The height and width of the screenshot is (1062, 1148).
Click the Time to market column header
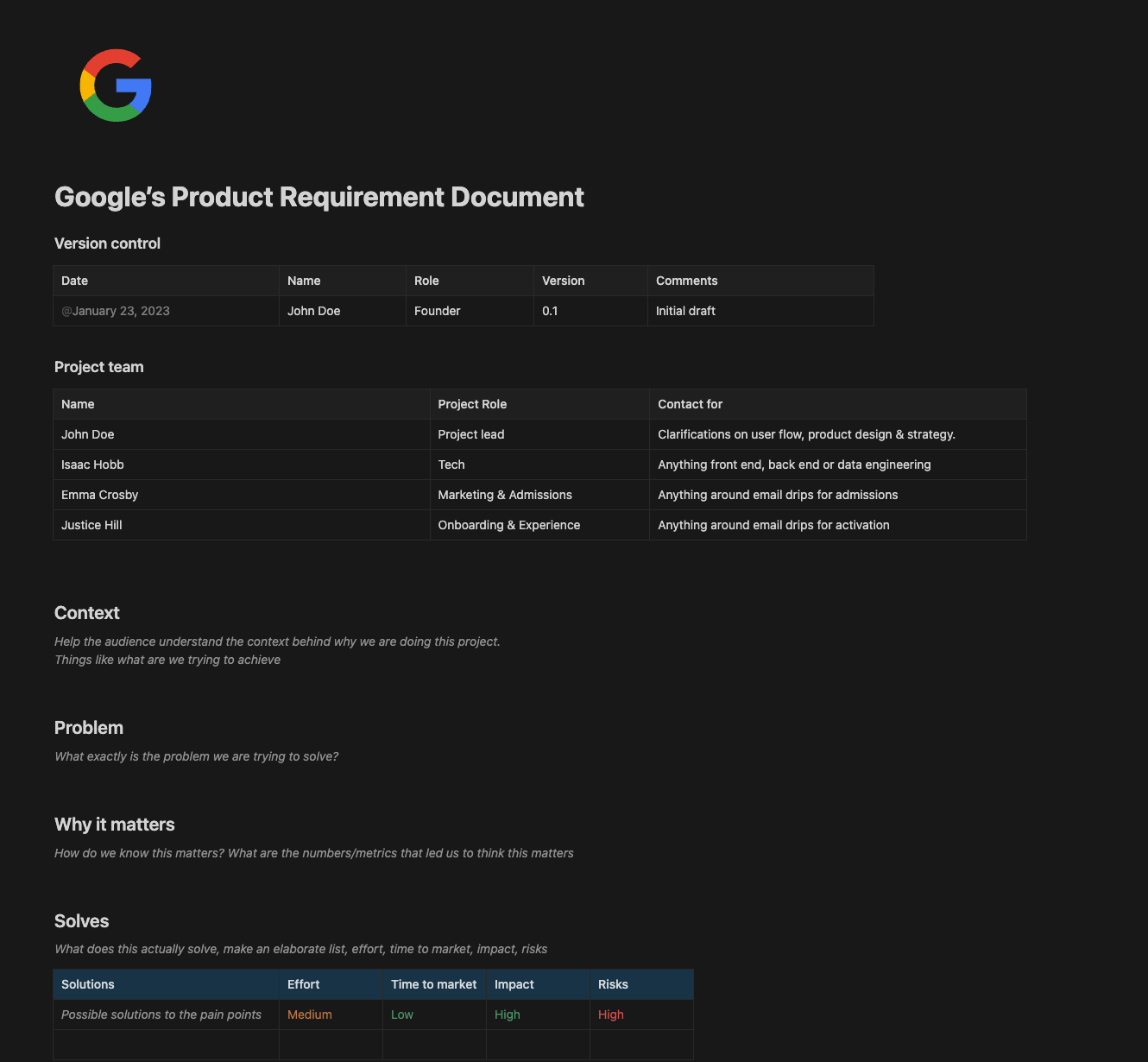click(434, 984)
